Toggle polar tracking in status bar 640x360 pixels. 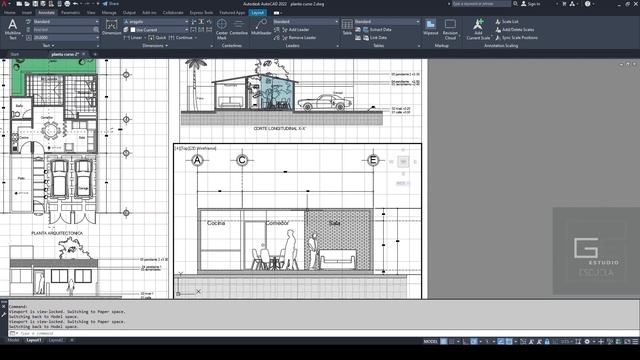tap(473, 342)
